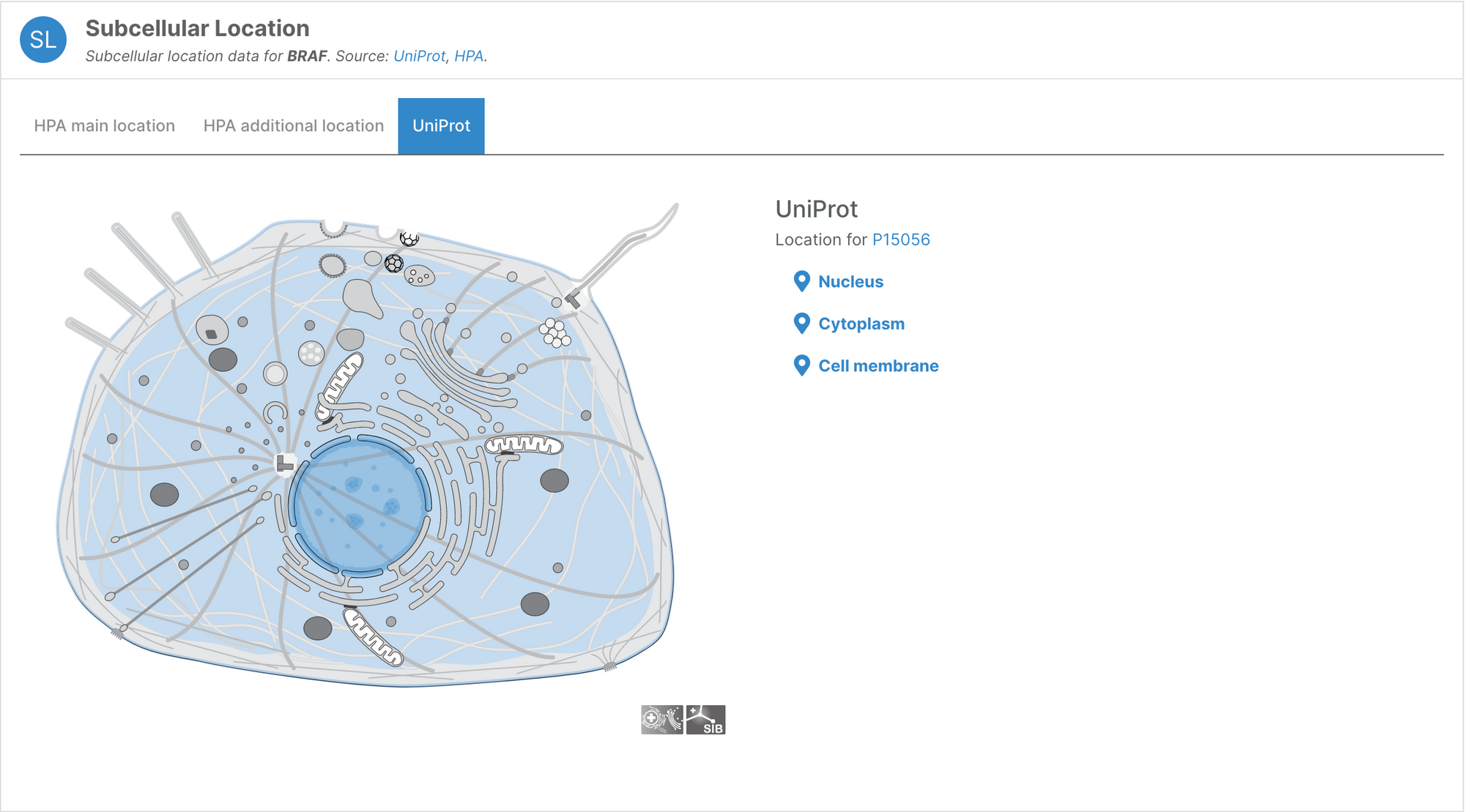
Task: Open the HPA source link in the header
Action: 468,56
